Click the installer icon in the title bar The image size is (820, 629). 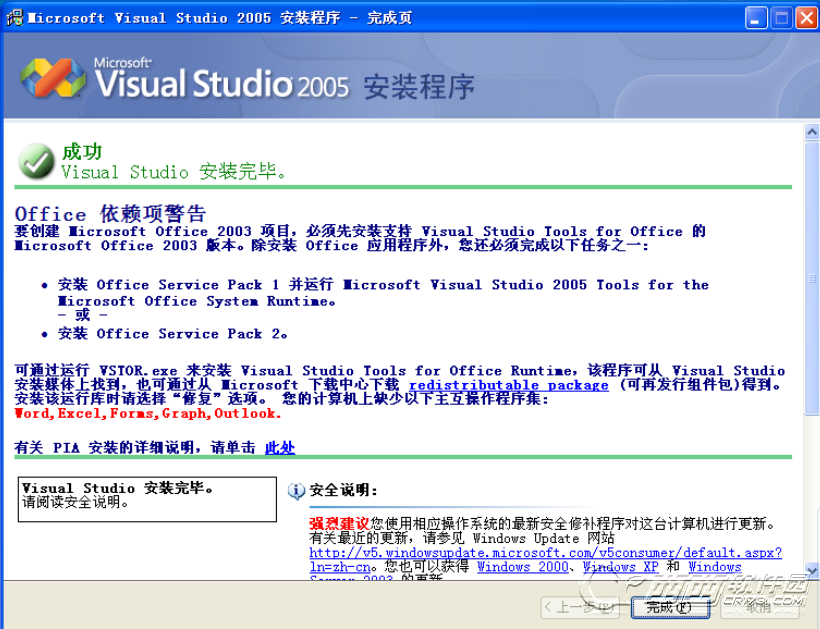click(14, 17)
